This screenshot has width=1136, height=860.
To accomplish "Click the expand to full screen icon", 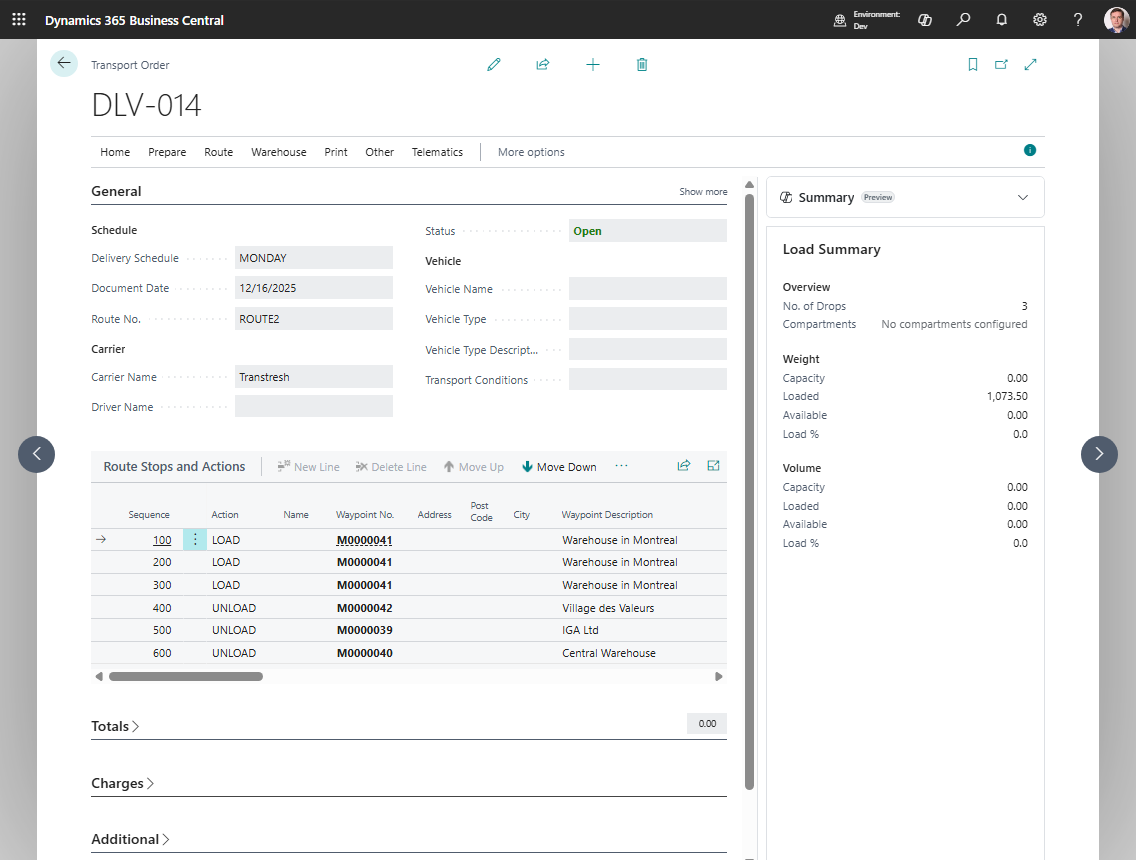I will 1030,64.
